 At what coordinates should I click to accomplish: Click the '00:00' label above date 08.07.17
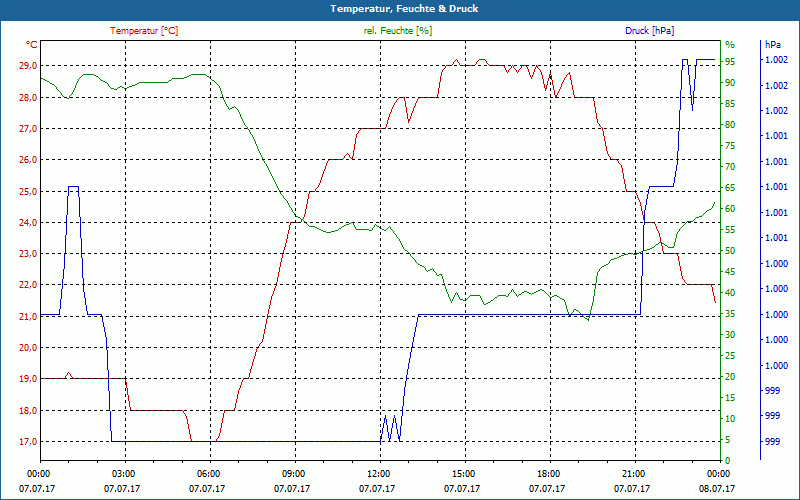[718, 473]
